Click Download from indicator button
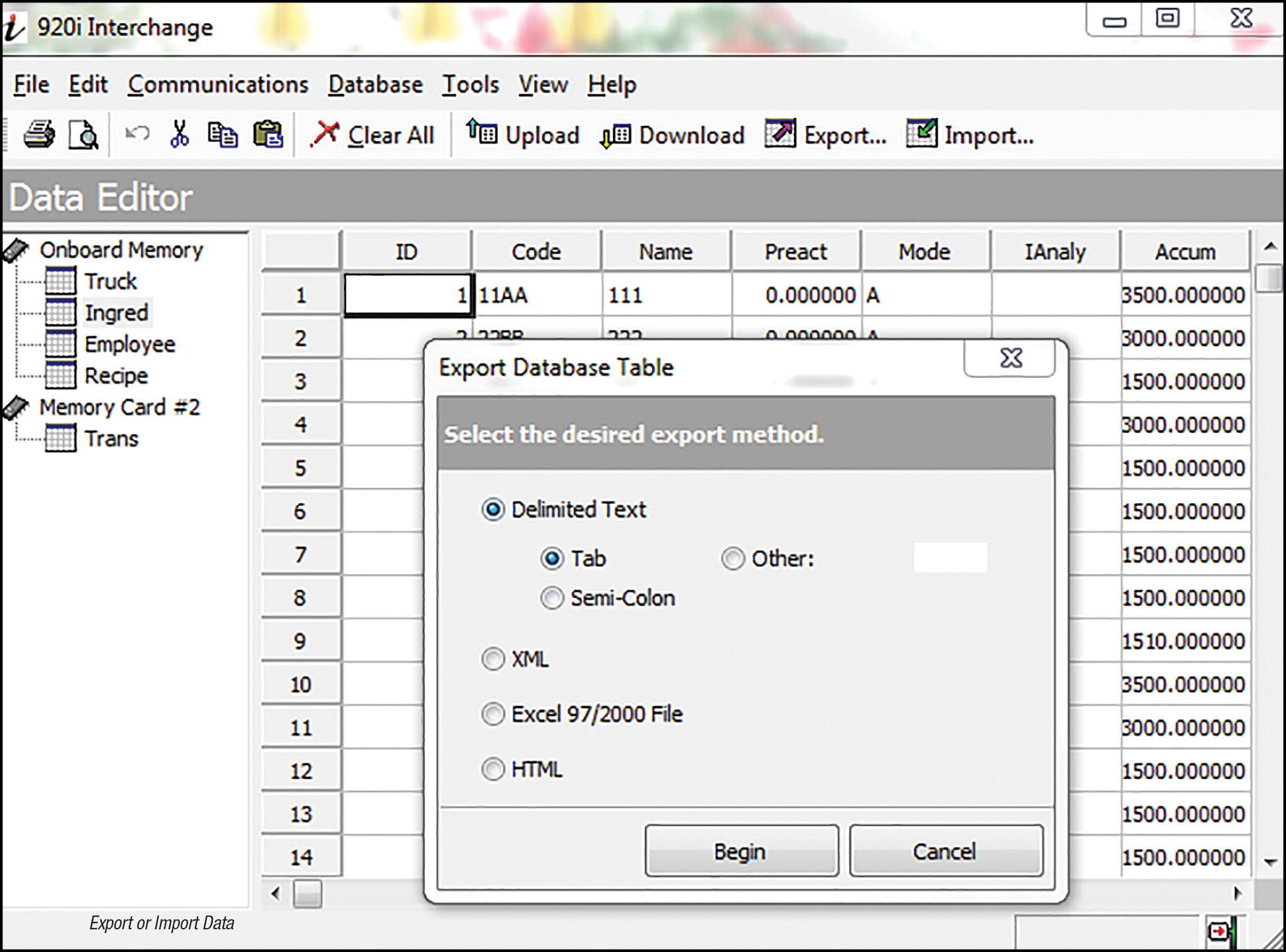 (673, 135)
